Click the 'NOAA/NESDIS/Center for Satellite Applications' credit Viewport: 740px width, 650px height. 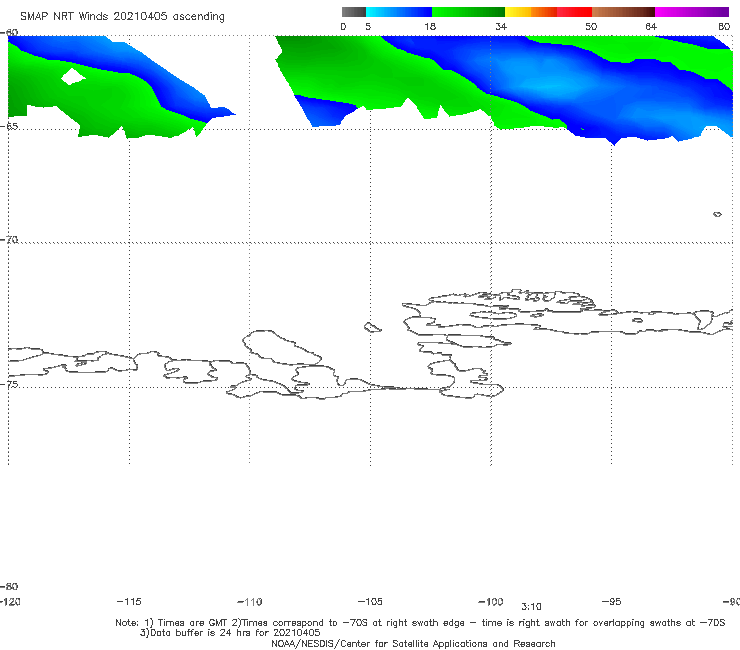coord(413,644)
